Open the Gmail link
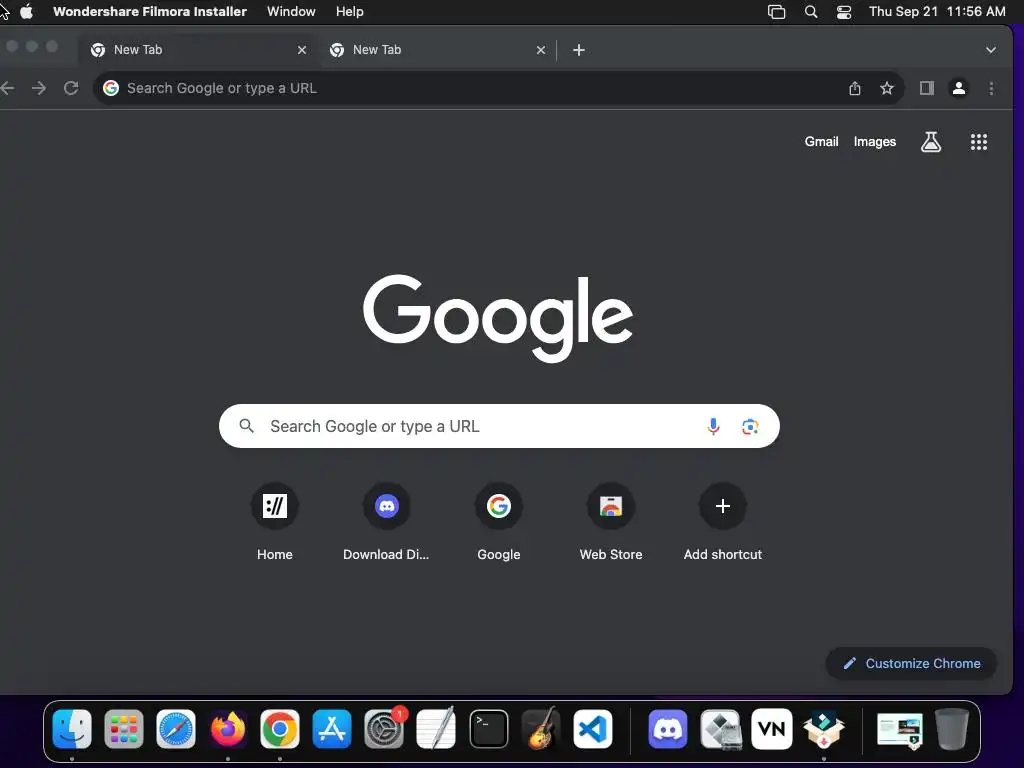 pos(821,142)
